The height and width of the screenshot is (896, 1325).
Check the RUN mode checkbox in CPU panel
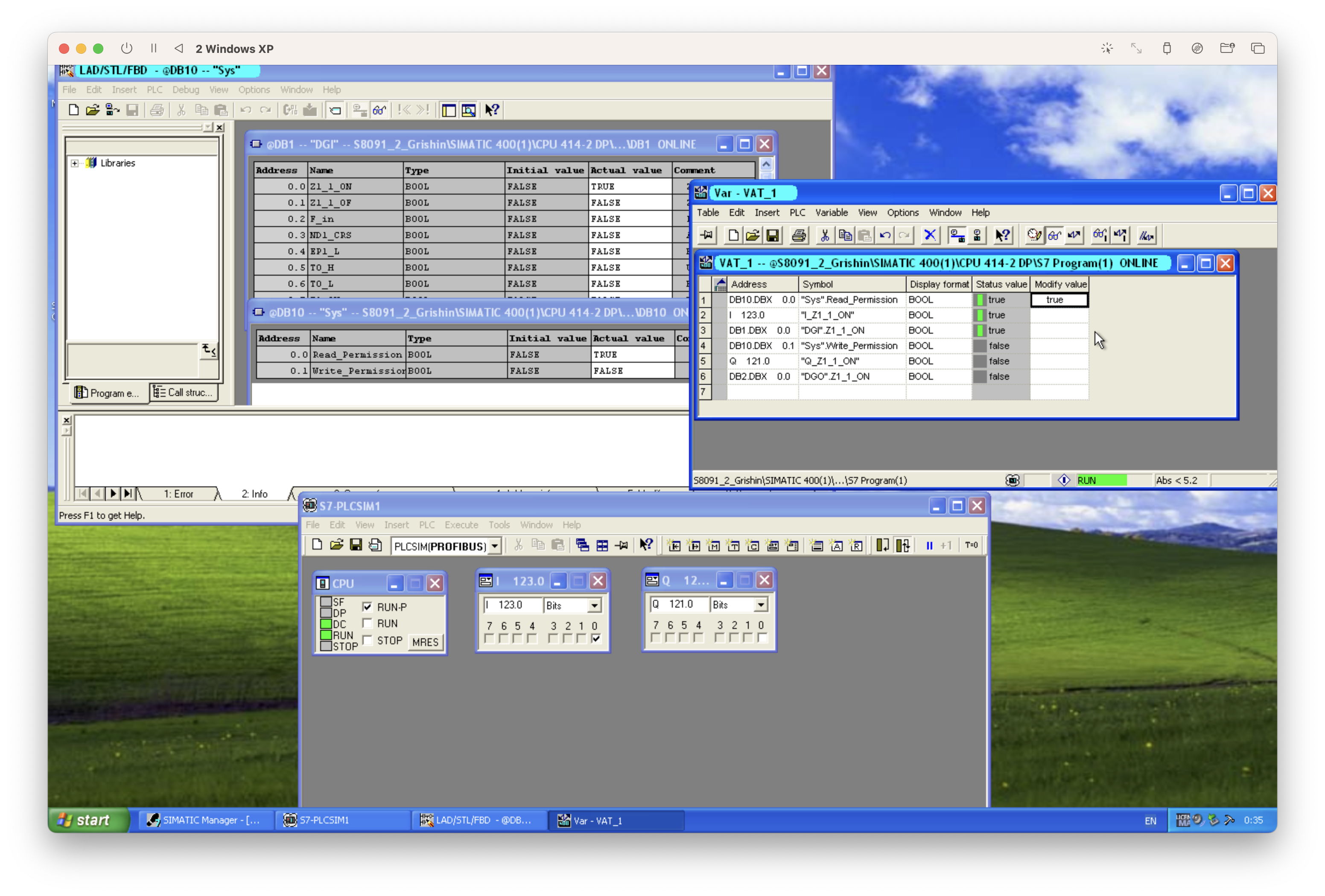(367, 623)
